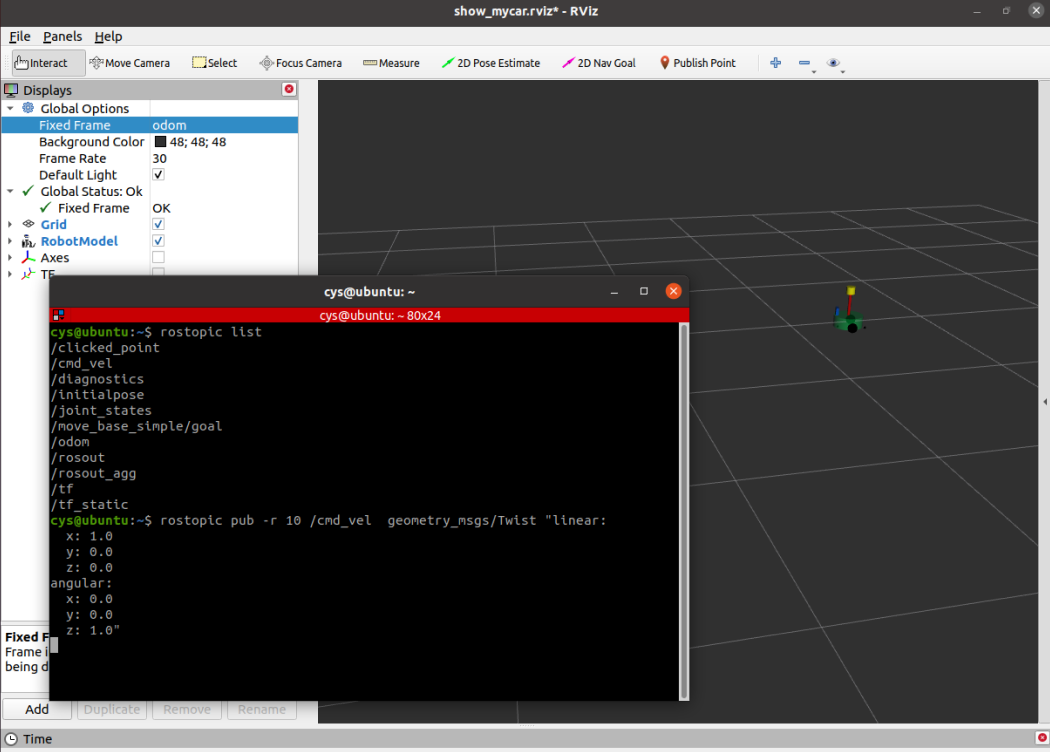
Task: Select the Publish Point tool
Action: (697, 63)
